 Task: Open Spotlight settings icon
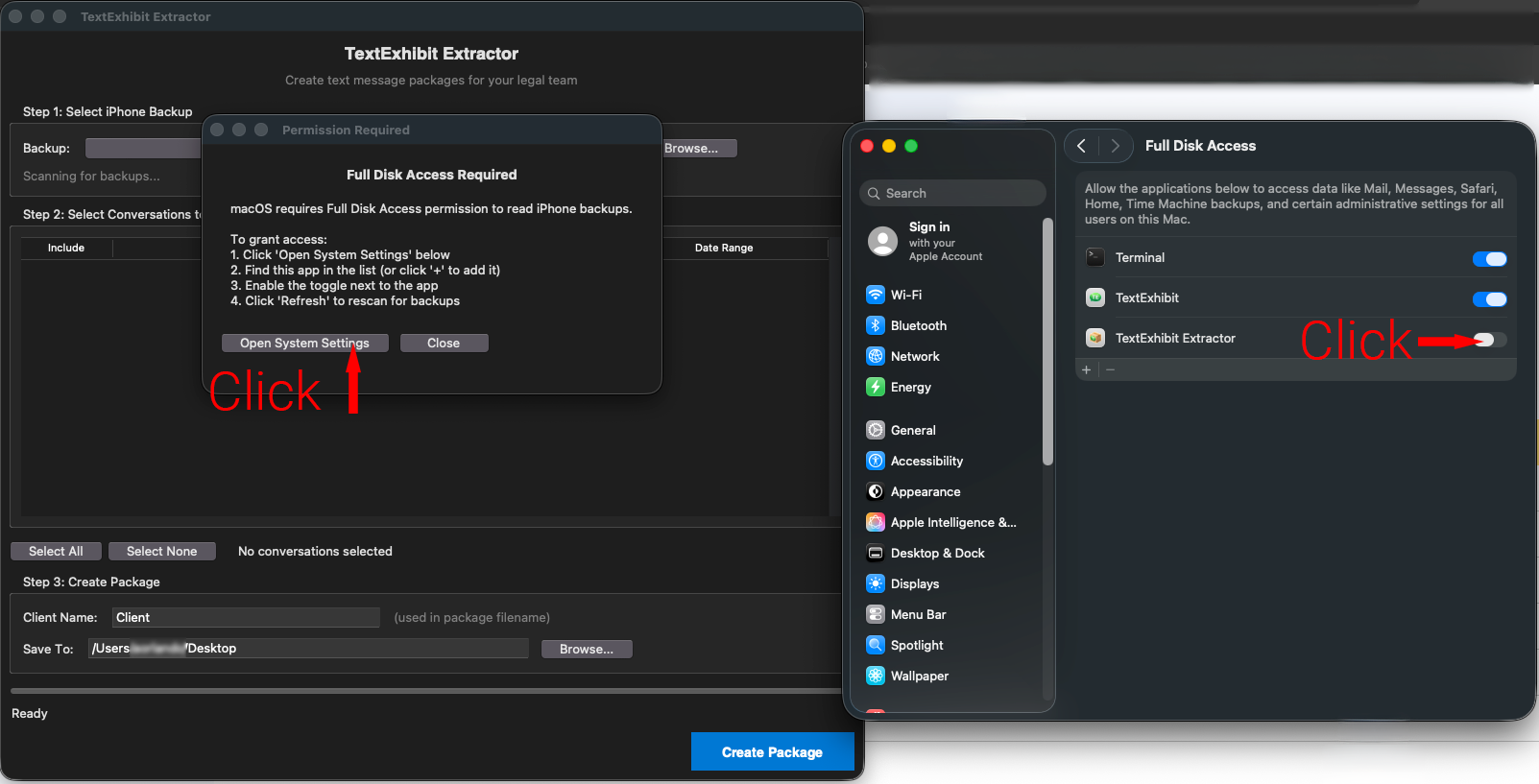tap(875, 645)
